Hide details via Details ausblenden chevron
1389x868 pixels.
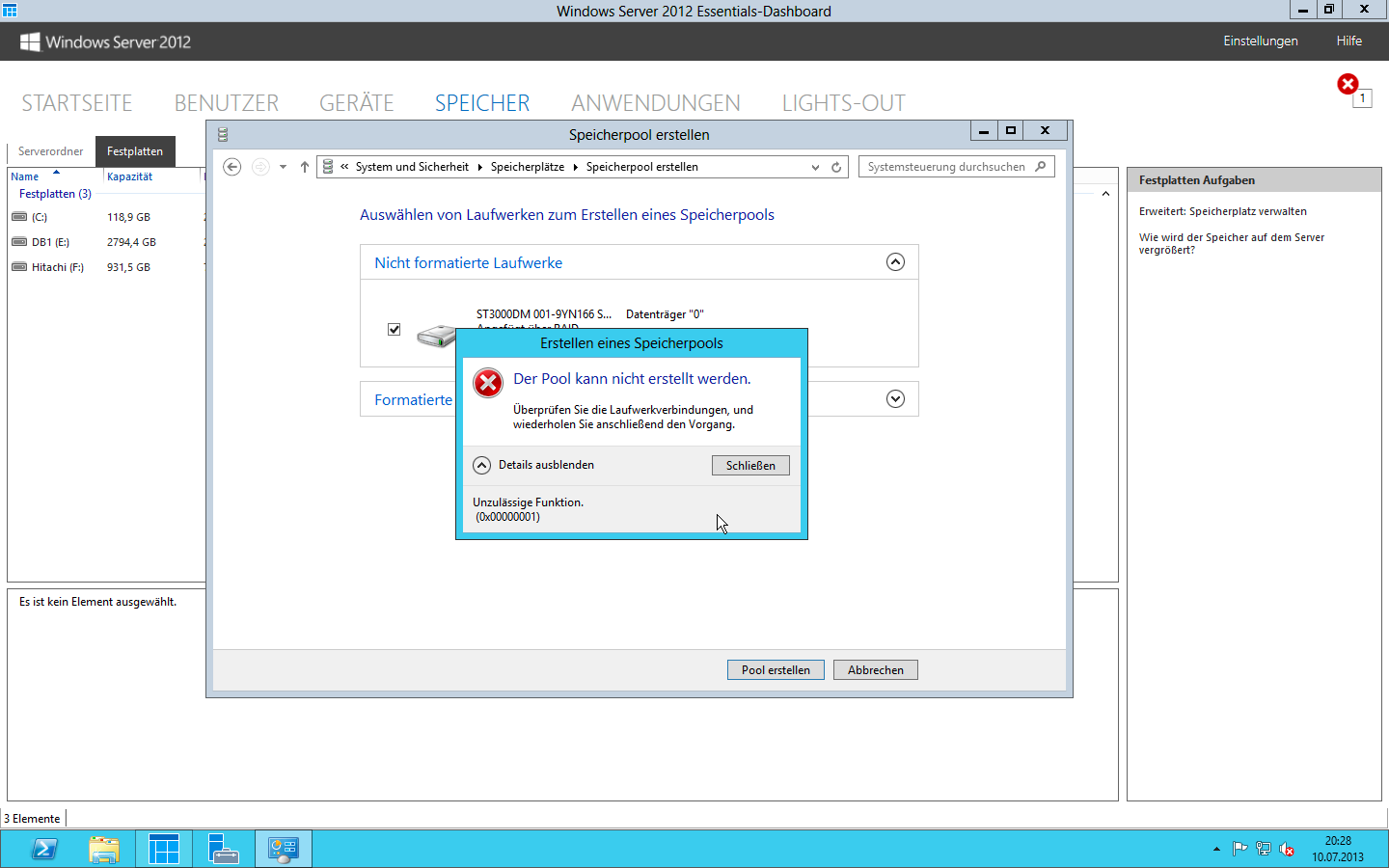482,465
